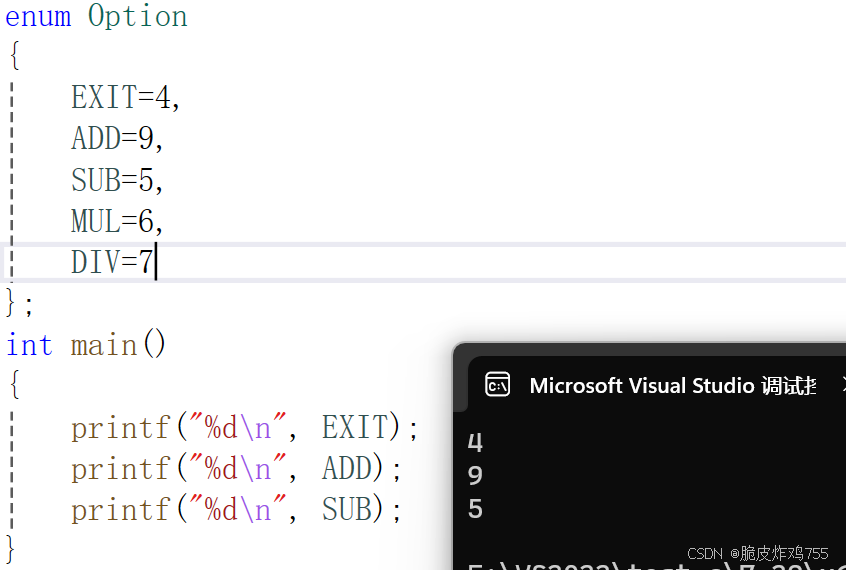The height and width of the screenshot is (570, 846).
Task: Click the opening brace under enum Option
Action: click(x=15, y=56)
